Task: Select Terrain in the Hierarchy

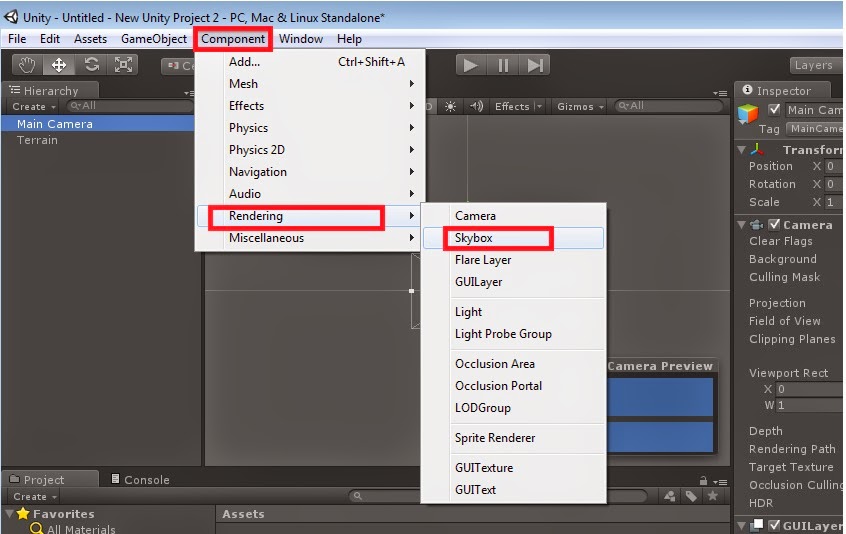Action: tap(97, 140)
